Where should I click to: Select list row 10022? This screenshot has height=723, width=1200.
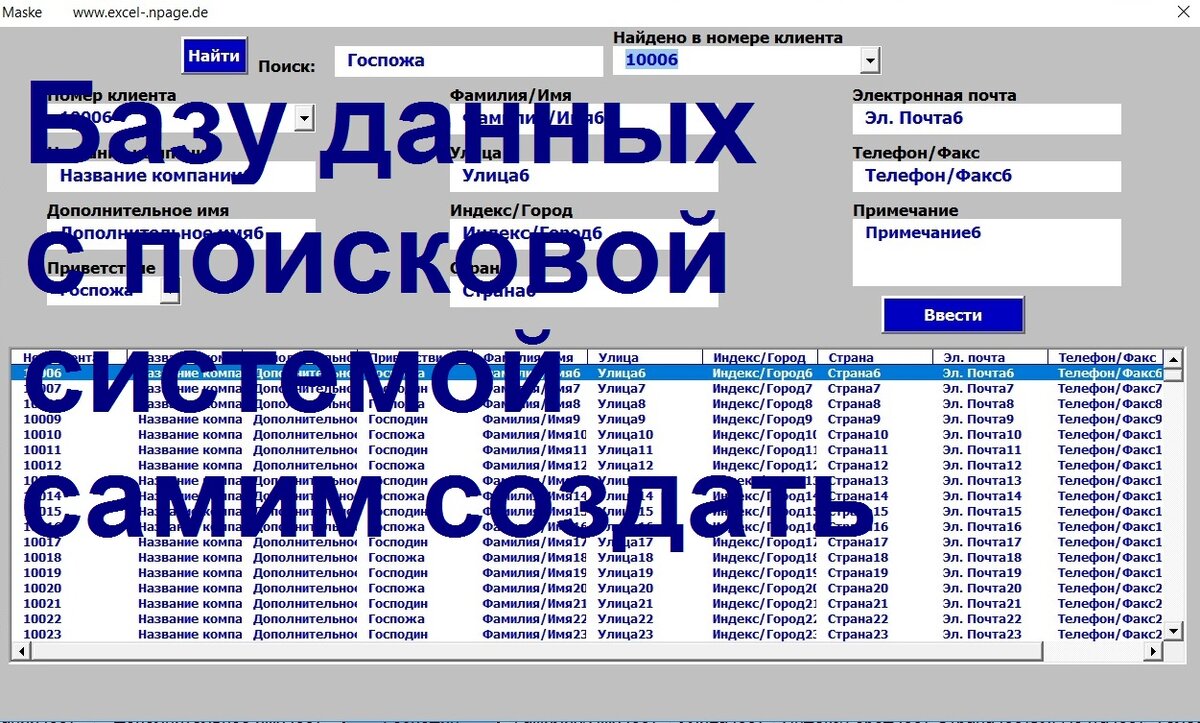[588, 619]
